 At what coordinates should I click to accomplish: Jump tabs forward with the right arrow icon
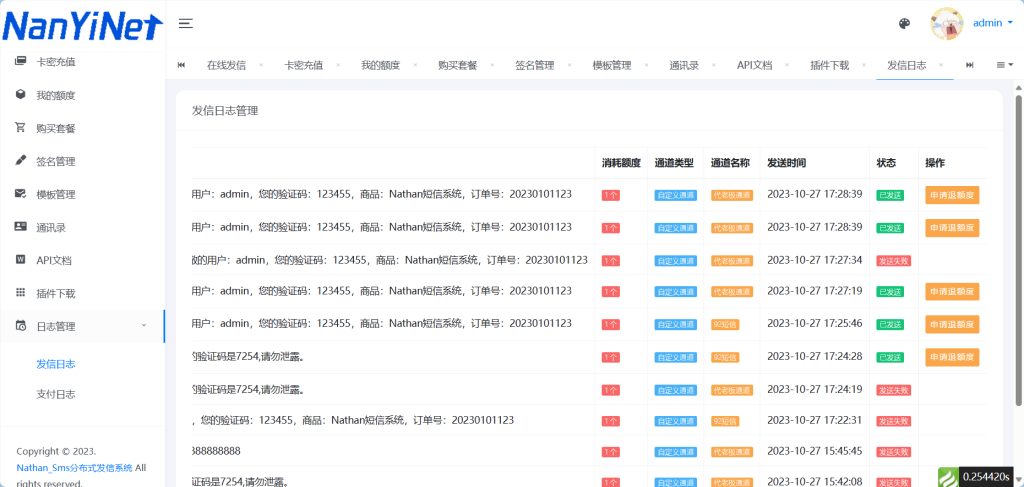(x=970, y=65)
